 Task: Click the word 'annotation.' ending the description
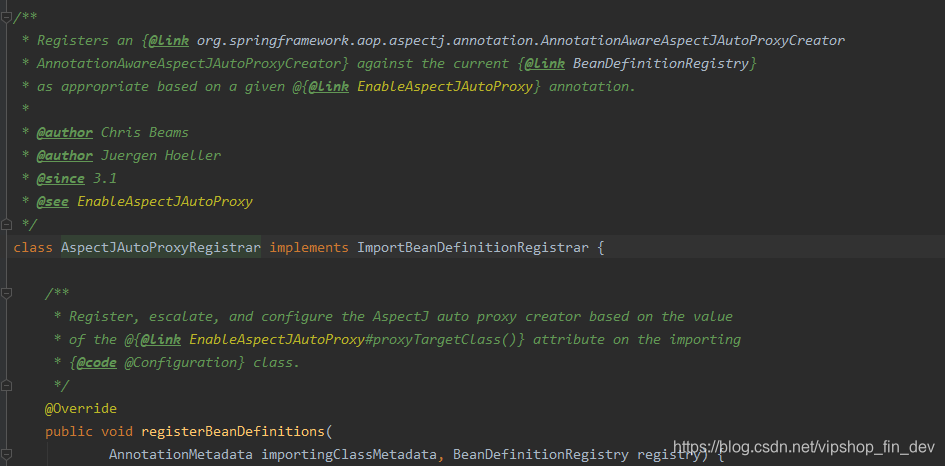(592, 86)
